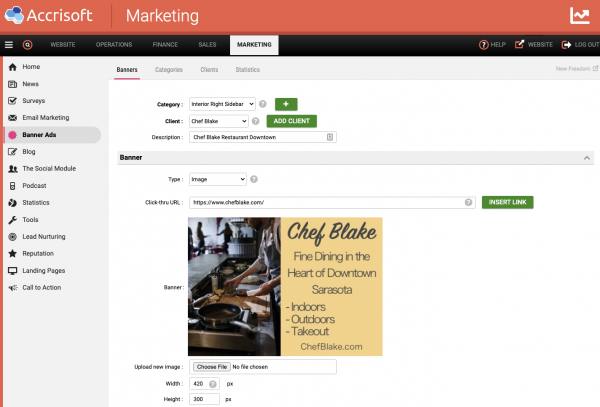Click the Chef Blake banner image

click(285, 287)
